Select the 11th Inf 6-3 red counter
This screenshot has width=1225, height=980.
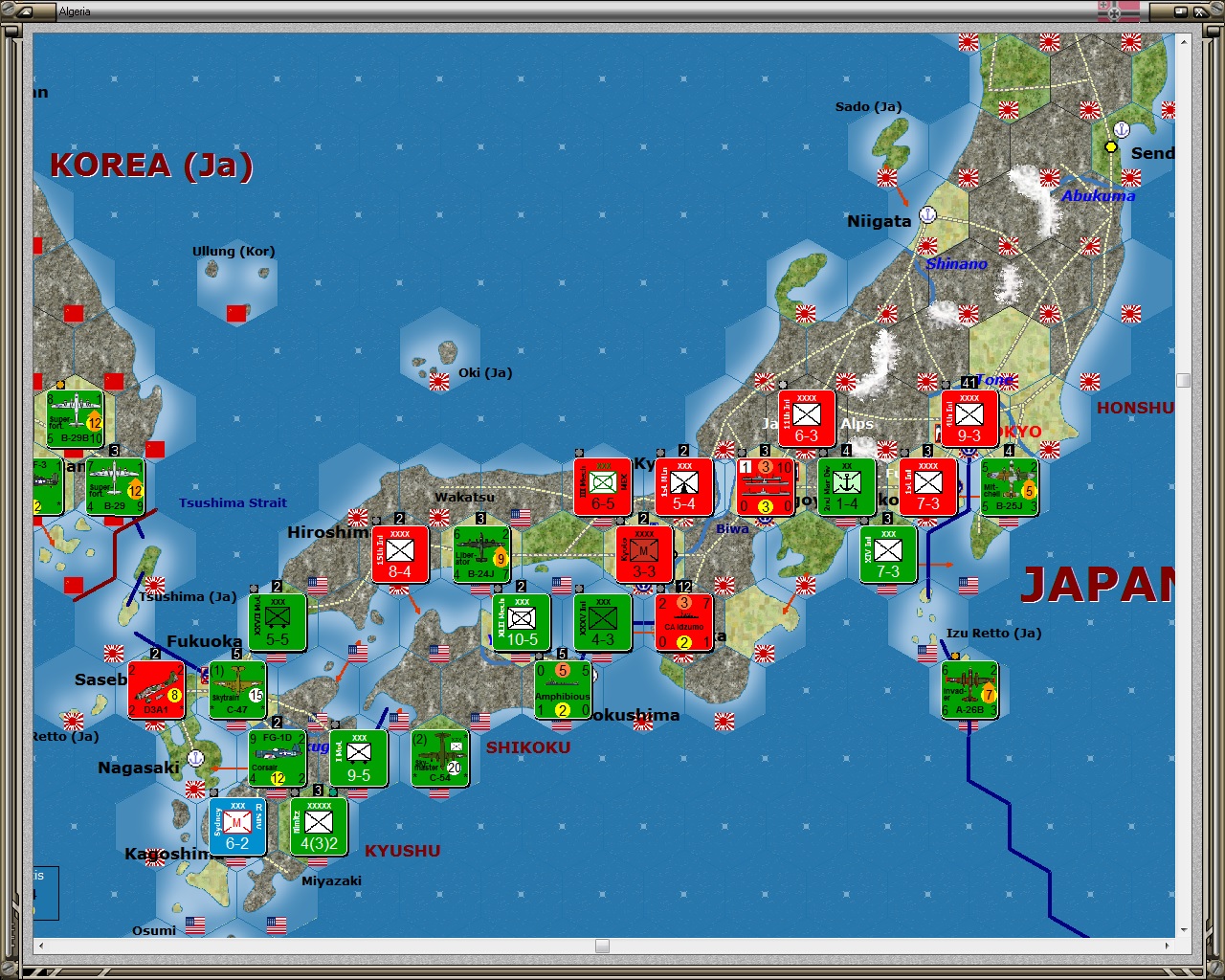[807, 418]
